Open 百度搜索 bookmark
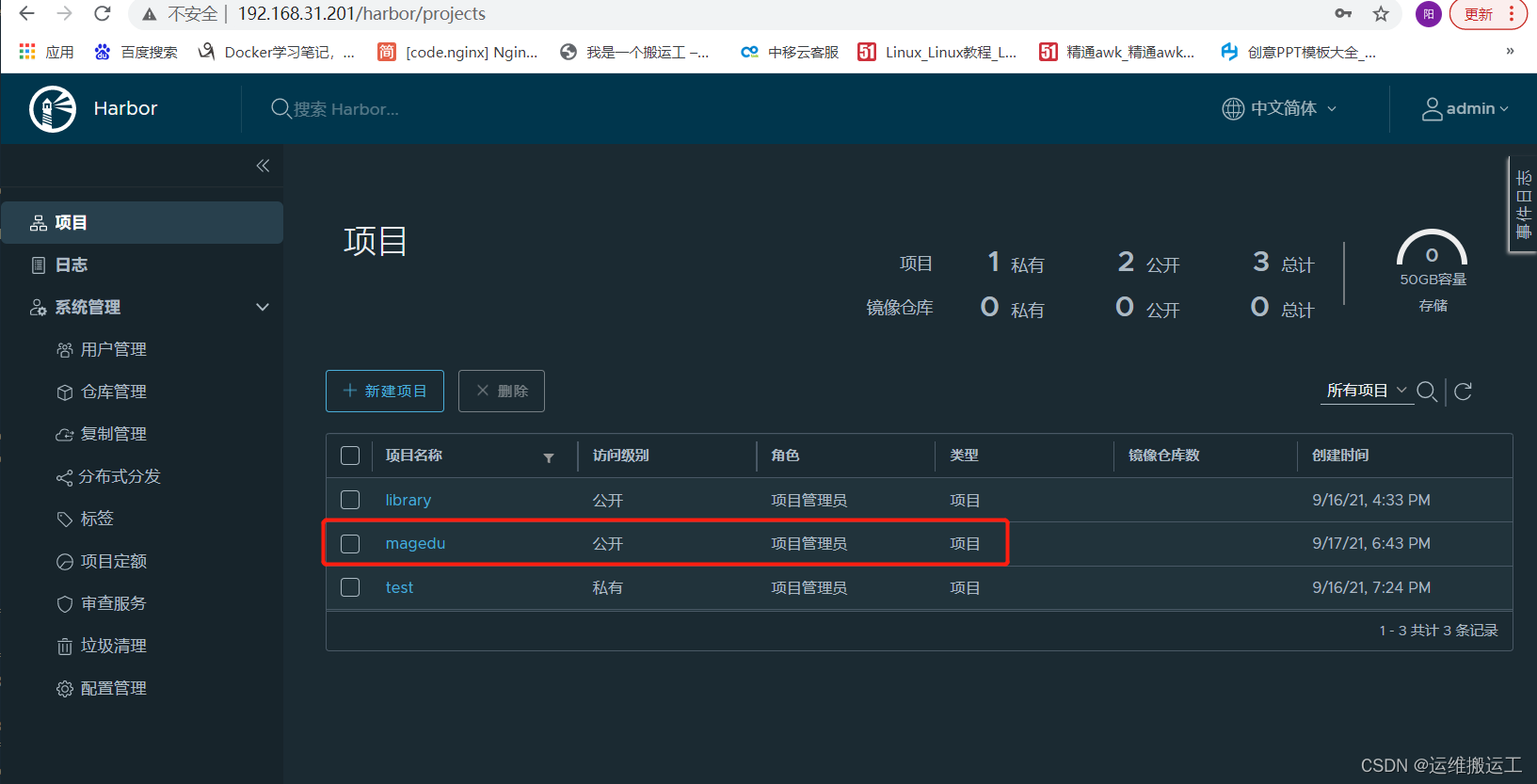This screenshot has height=784, width=1537. coord(136,52)
